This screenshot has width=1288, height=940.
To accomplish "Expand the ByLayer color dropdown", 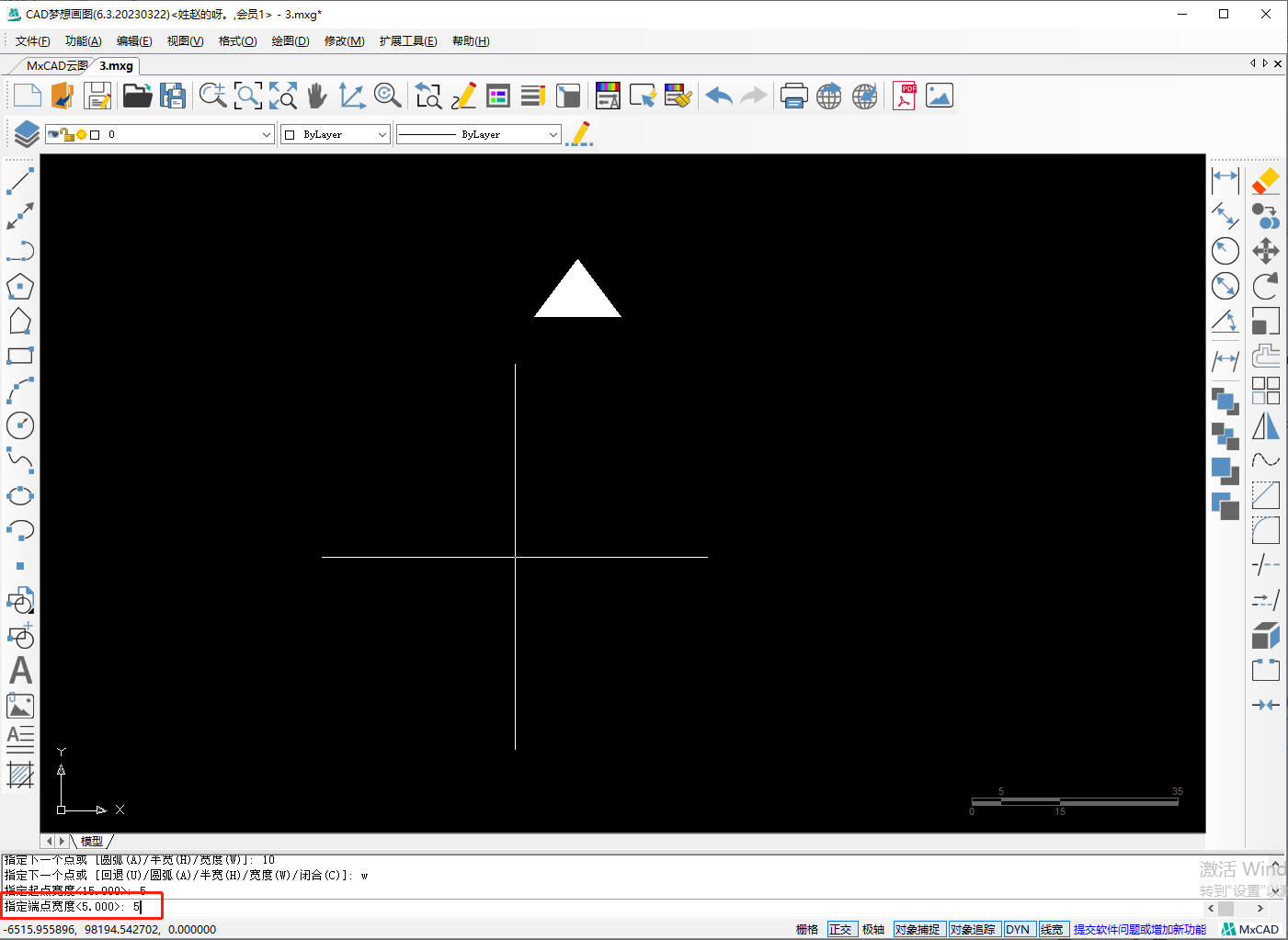I will (x=336, y=134).
